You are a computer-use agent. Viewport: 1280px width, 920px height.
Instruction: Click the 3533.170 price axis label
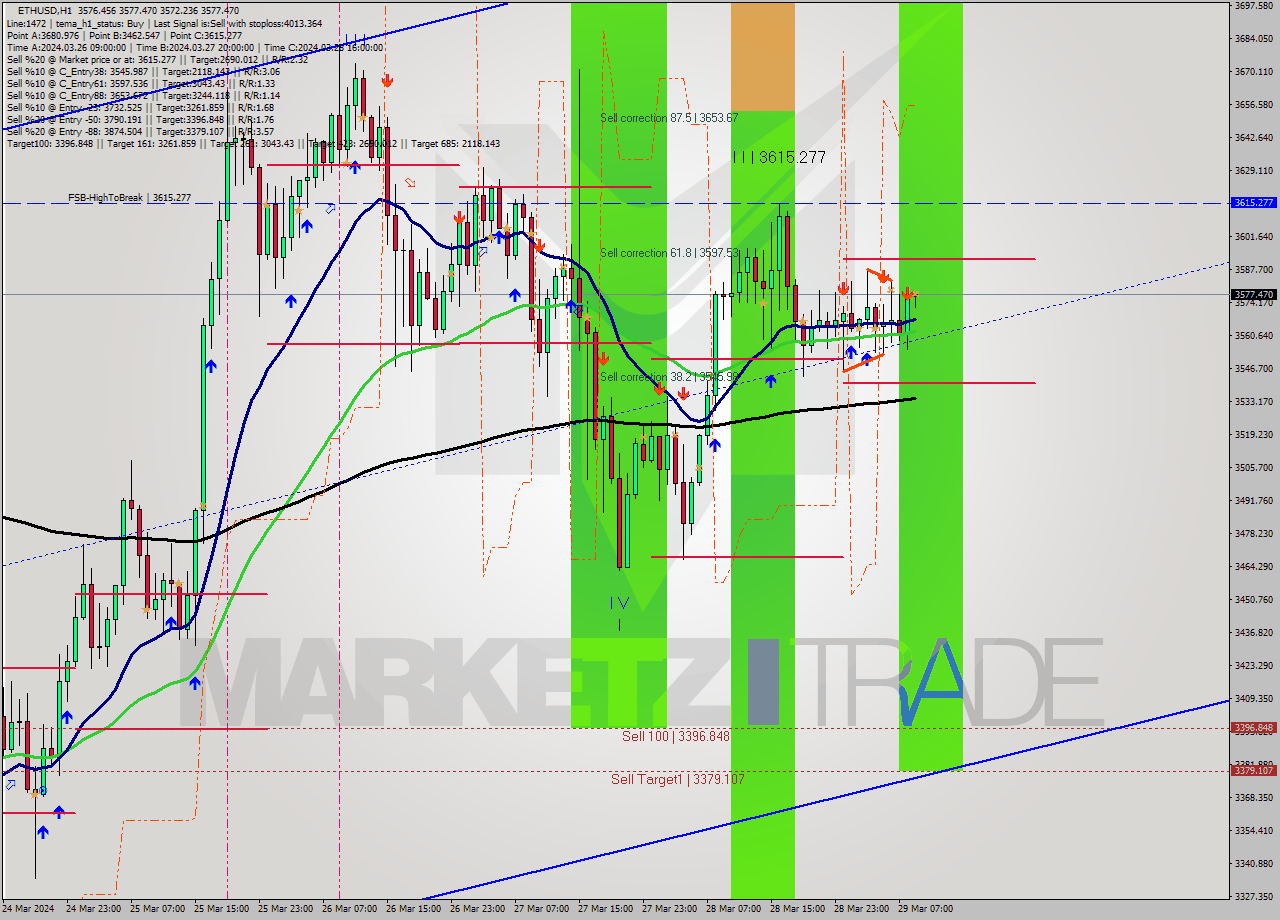(1253, 402)
